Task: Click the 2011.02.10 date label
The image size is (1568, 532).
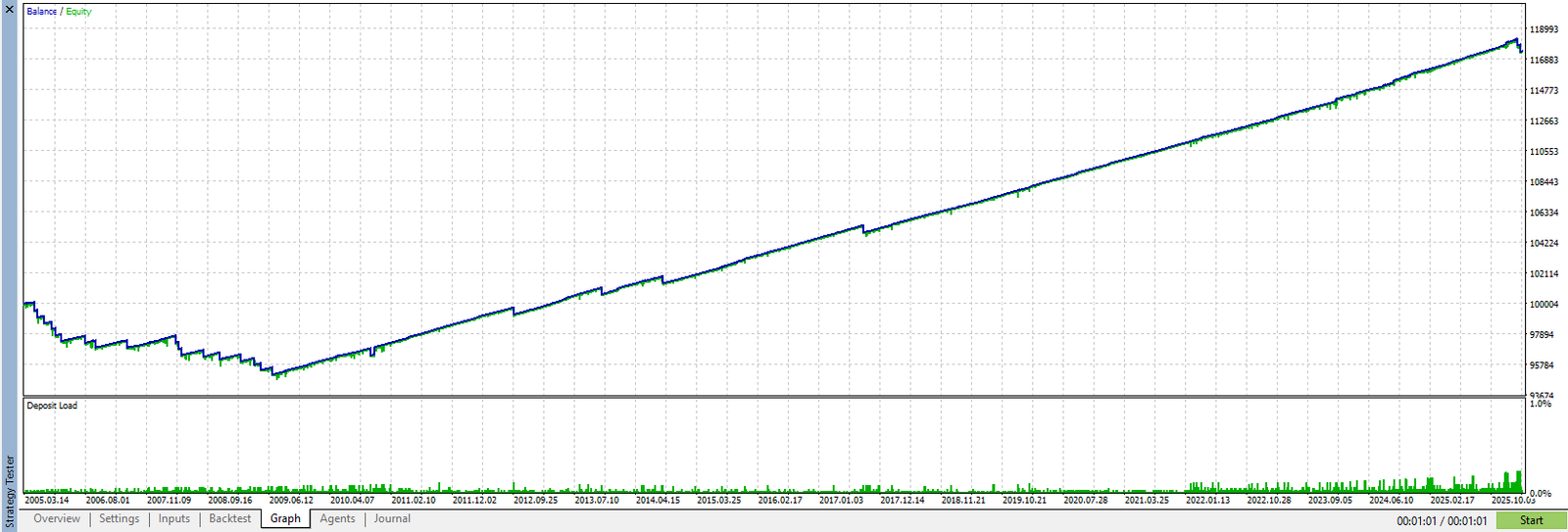Action: [414, 501]
